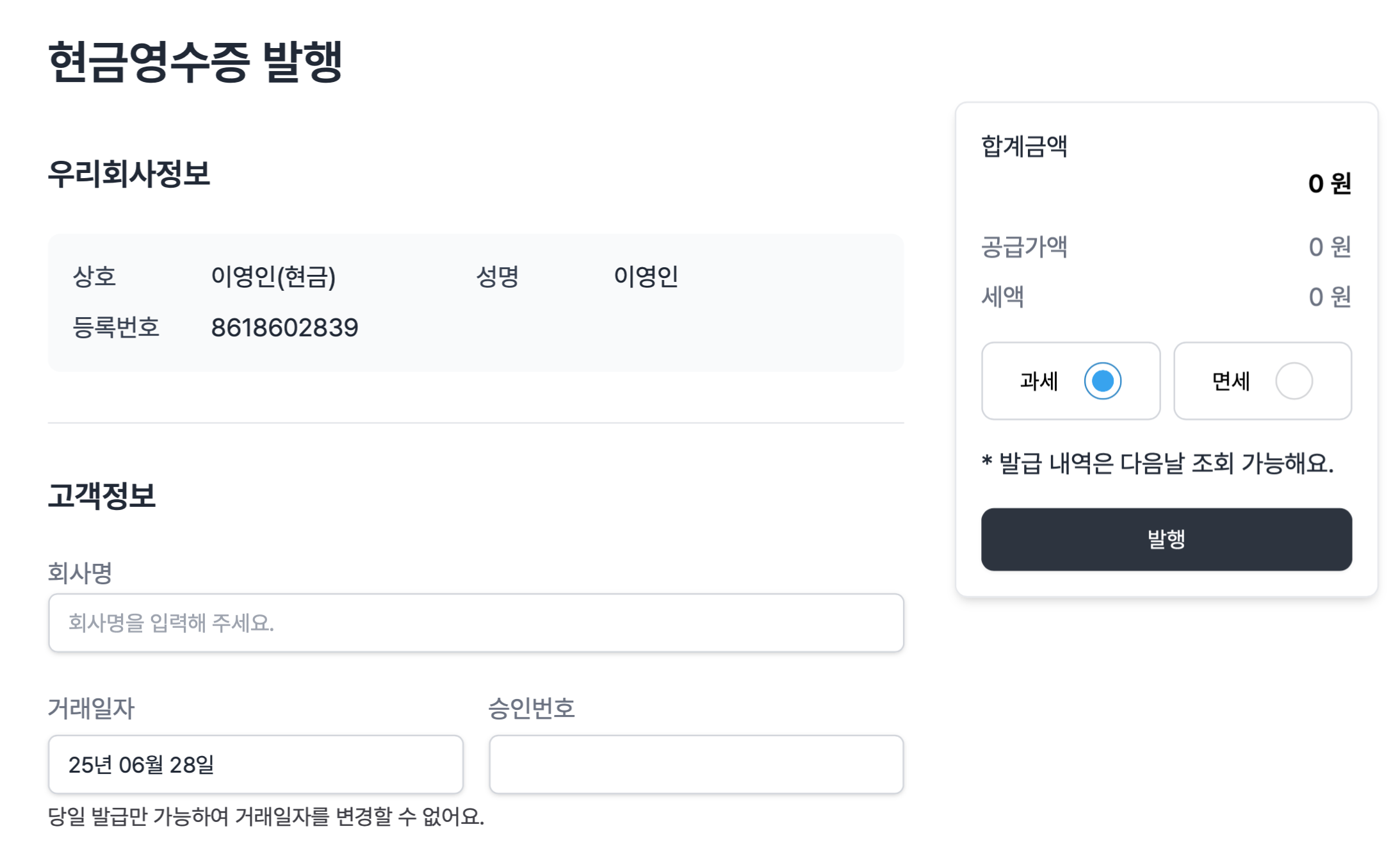The height and width of the screenshot is (847, 1400).
Task: Click the 성명 value 이영인
Action: (646, 277)
